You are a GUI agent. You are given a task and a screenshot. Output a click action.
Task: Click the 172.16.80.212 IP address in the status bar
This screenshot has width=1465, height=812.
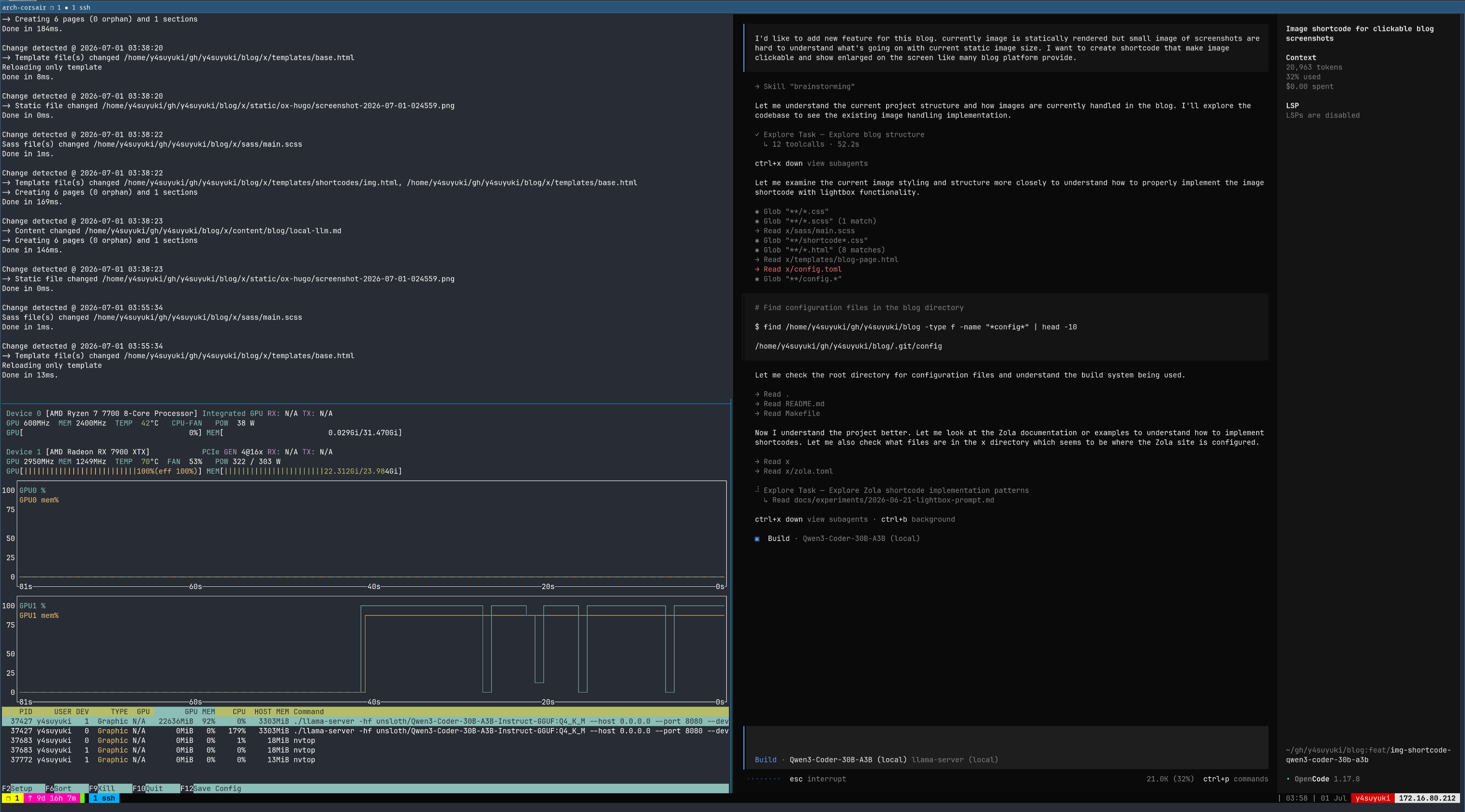pyautogui.click(x=1427, y=798)
